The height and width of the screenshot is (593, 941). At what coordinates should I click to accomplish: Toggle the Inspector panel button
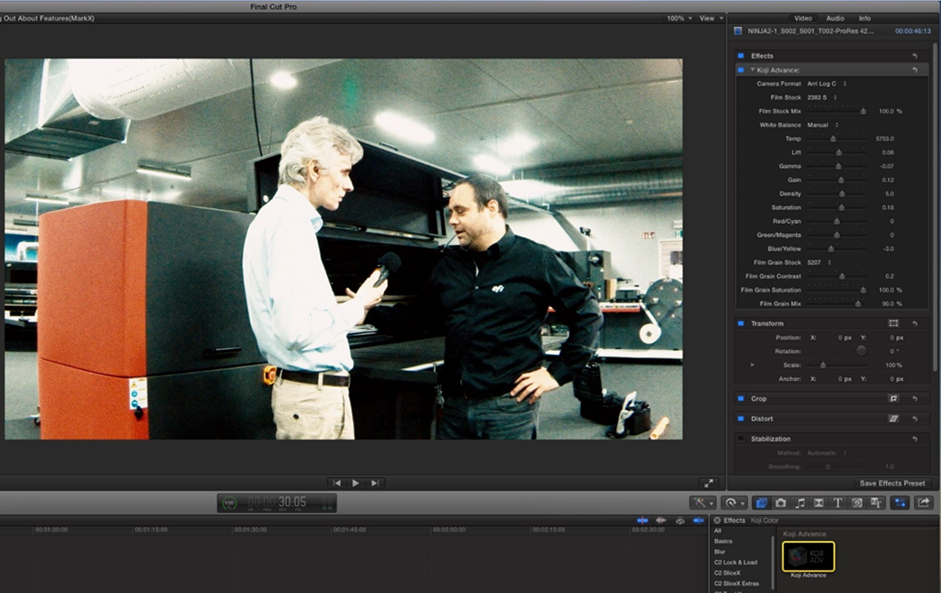click(900, 503)
